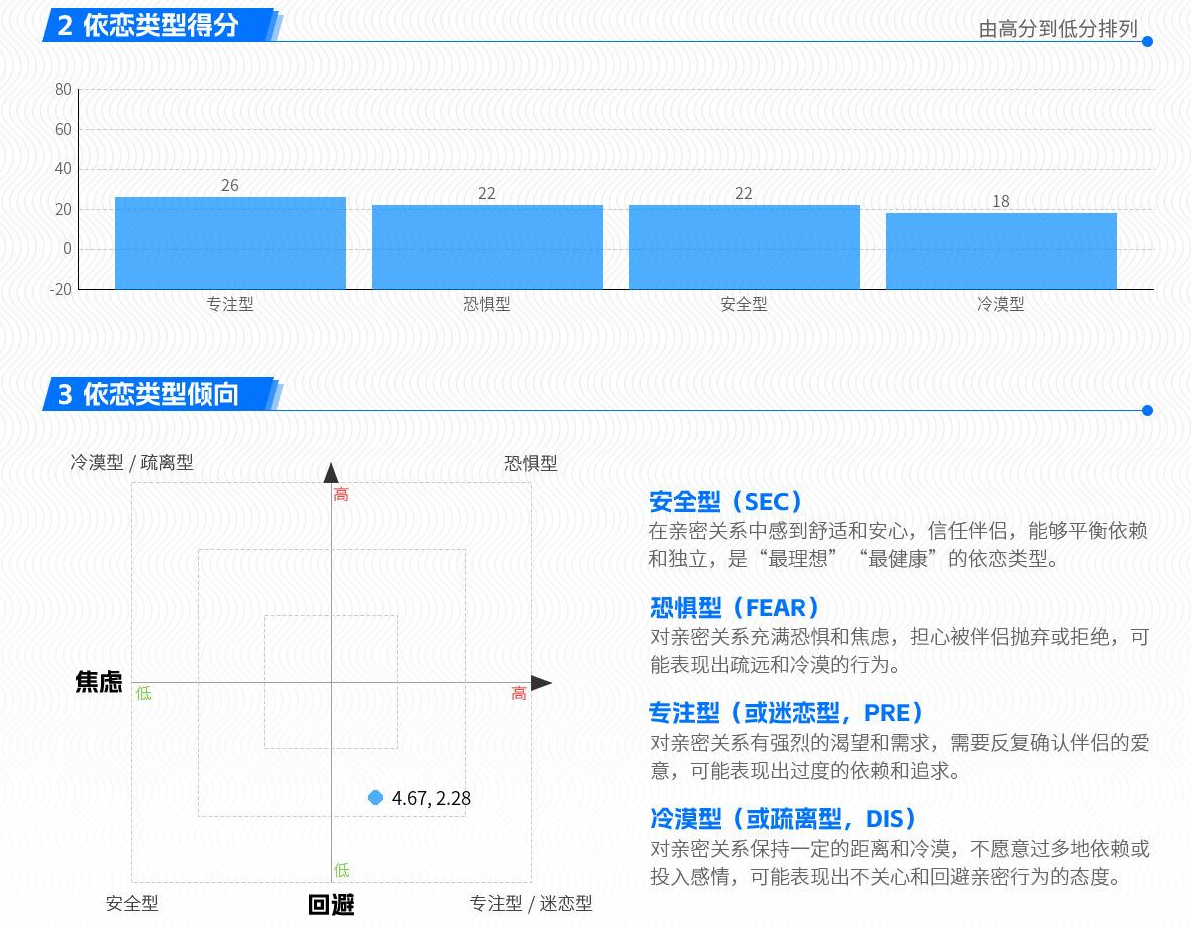Click the 焦虑 axis label
This screenshot has width=1191, height=926.
click(x=99, y=681)
